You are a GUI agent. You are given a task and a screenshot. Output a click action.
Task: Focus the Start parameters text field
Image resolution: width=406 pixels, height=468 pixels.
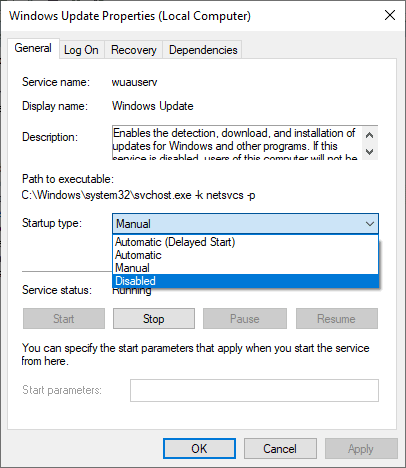click(254, 390)
